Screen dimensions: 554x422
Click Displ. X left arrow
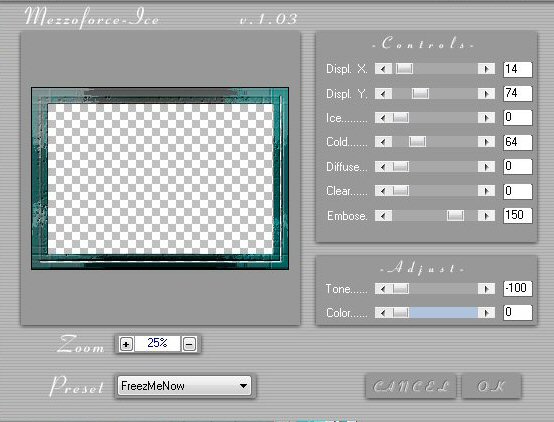point(383,69)
